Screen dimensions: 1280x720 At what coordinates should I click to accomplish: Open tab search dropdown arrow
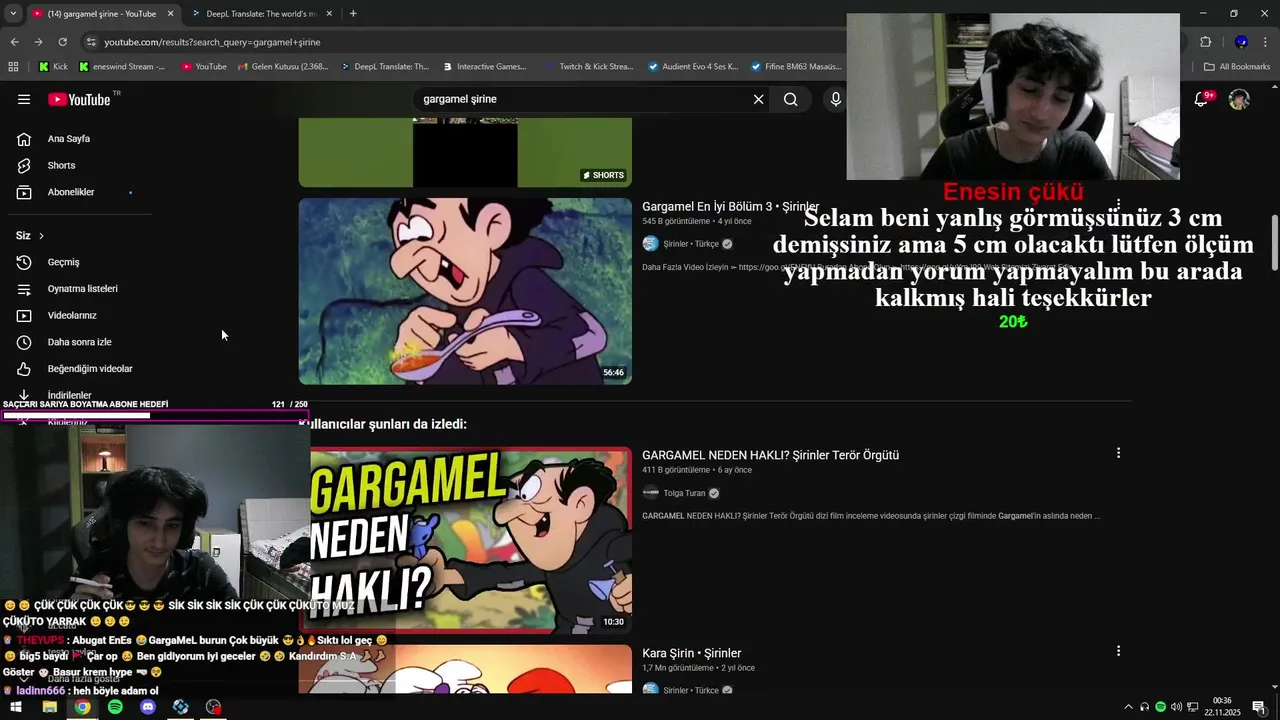tap(13, 14)
